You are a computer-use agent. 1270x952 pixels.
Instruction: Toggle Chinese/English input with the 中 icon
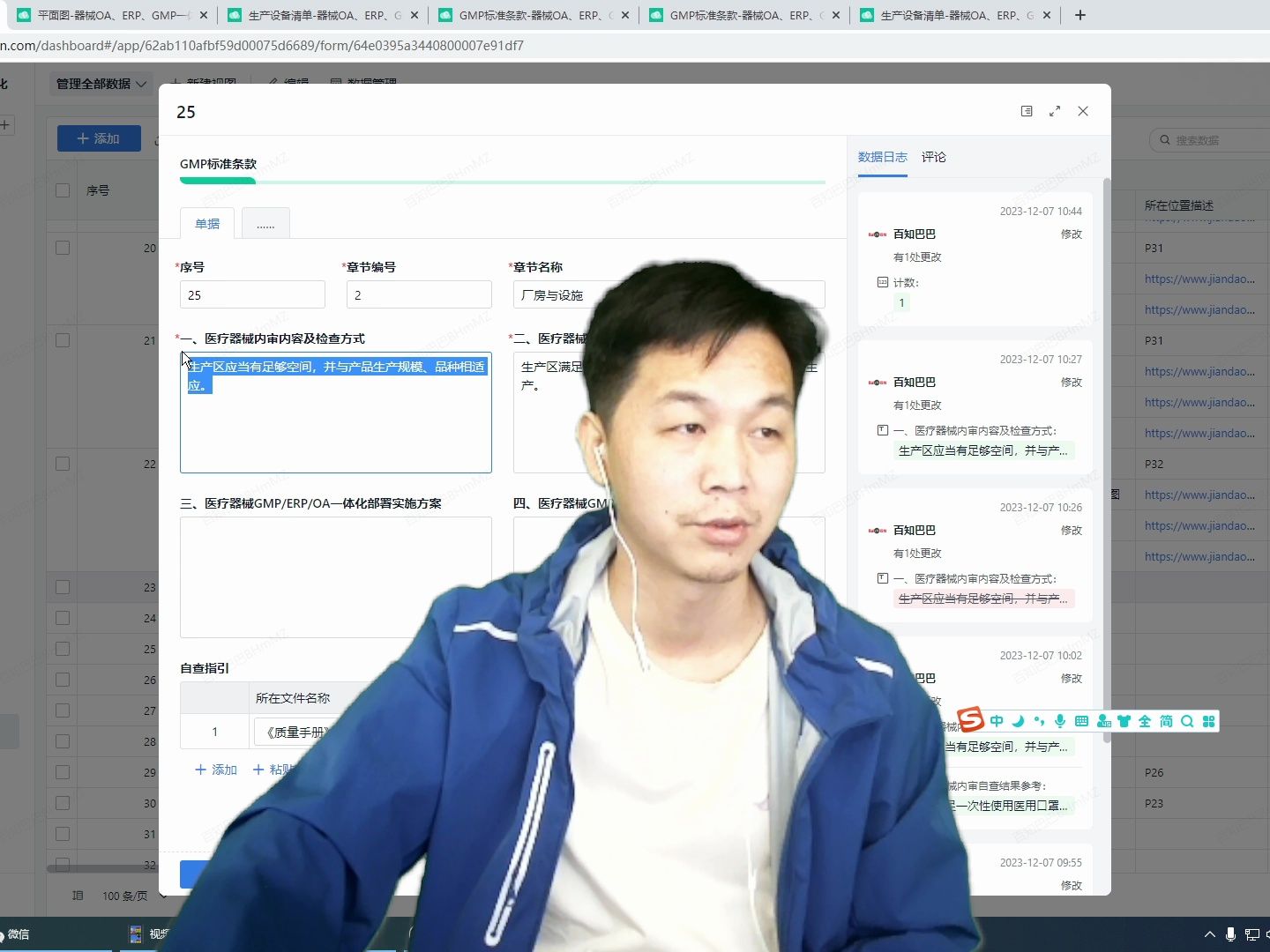(x=997, y=721)
